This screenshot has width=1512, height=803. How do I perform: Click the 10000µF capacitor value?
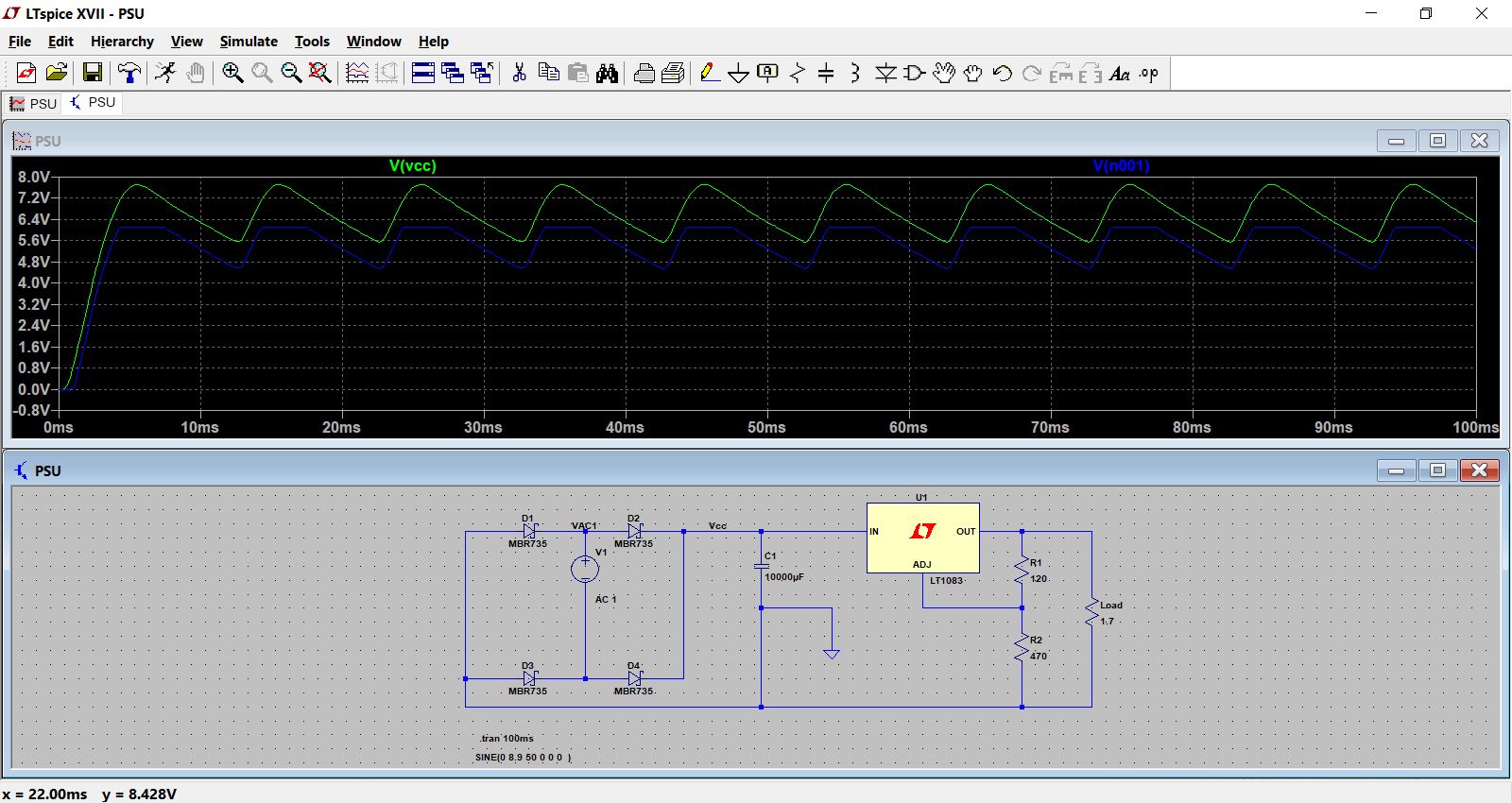click(784, 577)
